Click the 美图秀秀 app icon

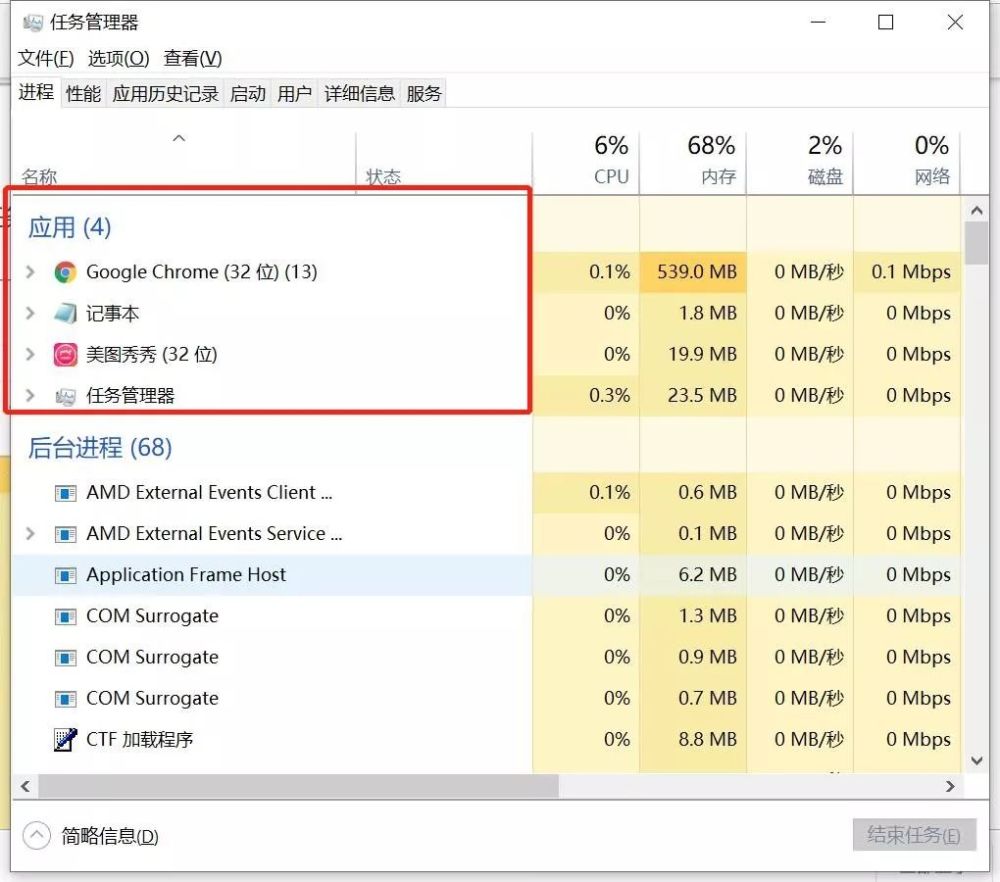[65, 355]
